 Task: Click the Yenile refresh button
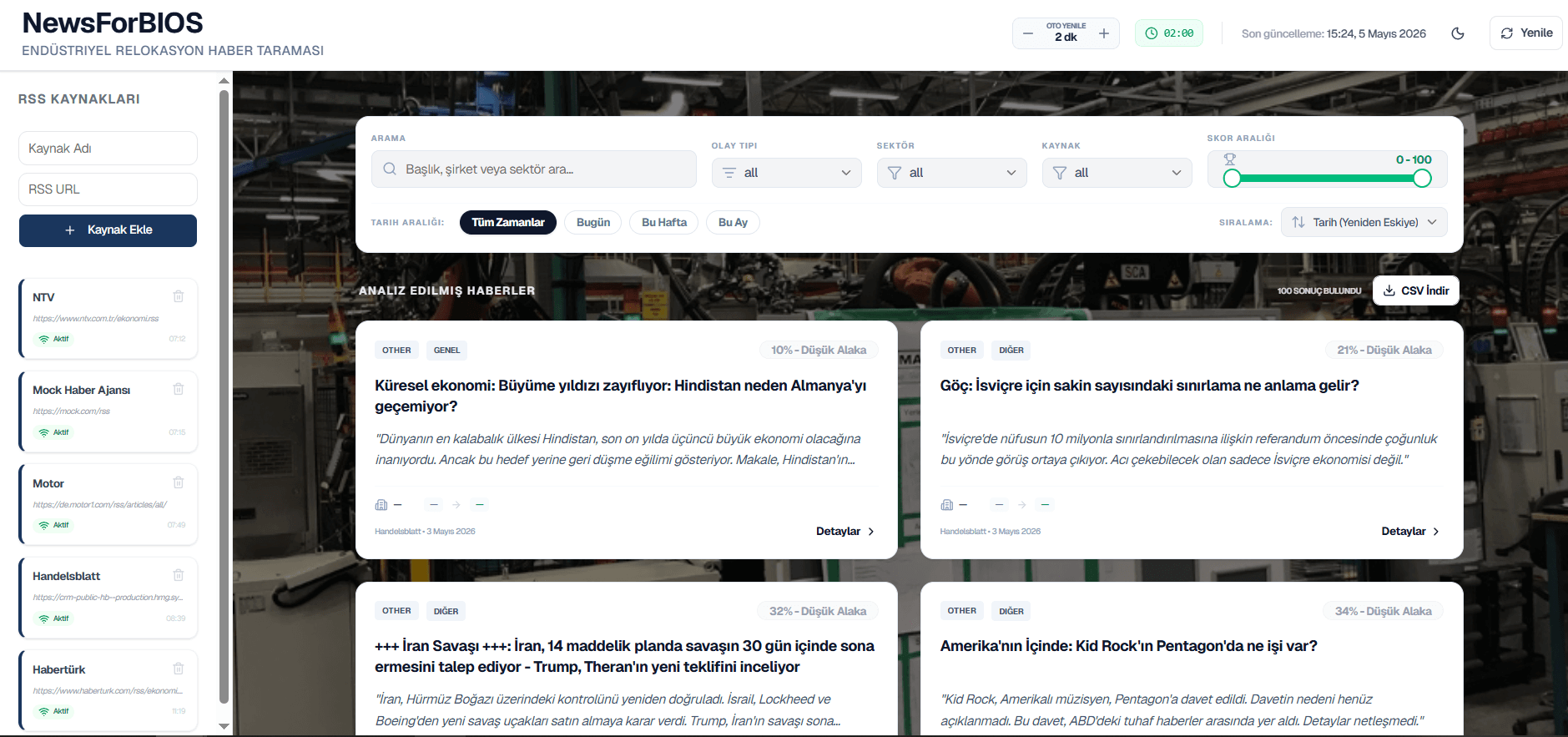point(1526,33)
